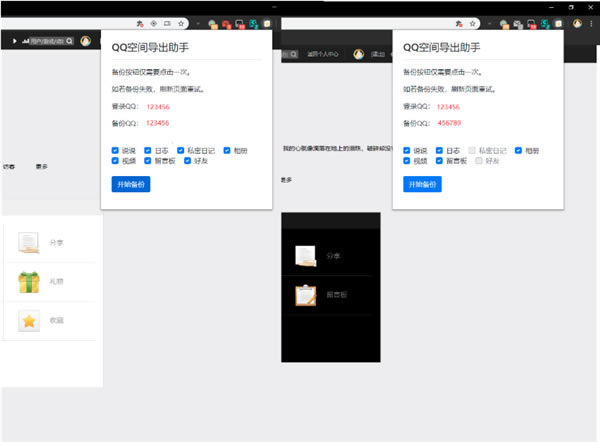
Task: Click 收藏 label in light sidebar
Action: tap(56, 320)
